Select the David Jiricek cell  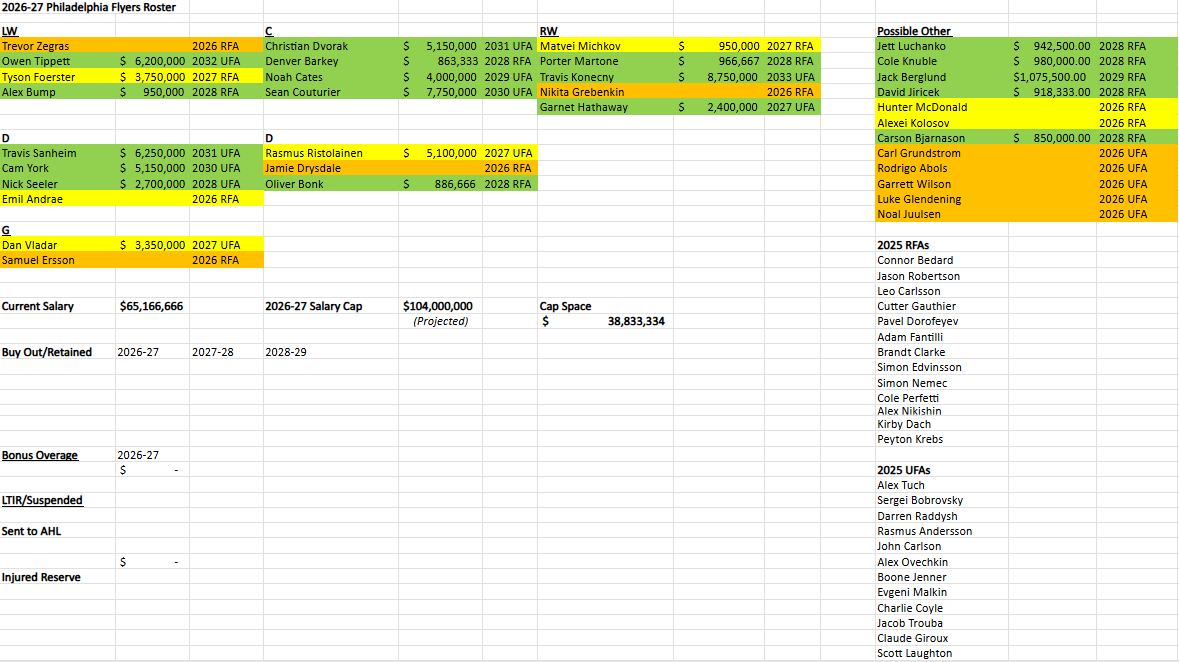click(x=942, y=92)
